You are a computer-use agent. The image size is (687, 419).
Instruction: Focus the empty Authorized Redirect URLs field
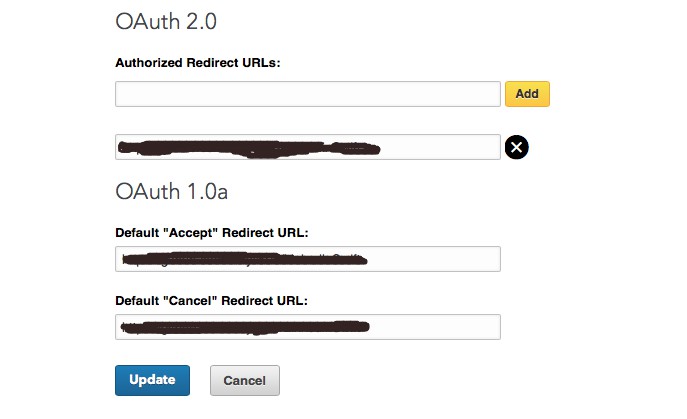(307, 94)
